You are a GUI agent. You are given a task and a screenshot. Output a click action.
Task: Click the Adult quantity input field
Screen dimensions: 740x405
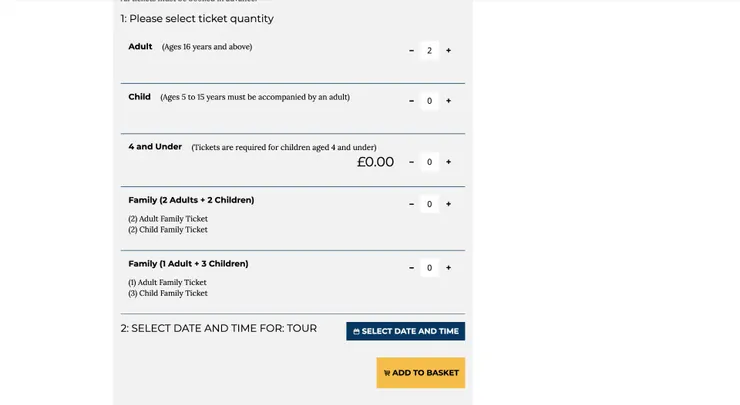pyautogui.click(x=429, y=51)
